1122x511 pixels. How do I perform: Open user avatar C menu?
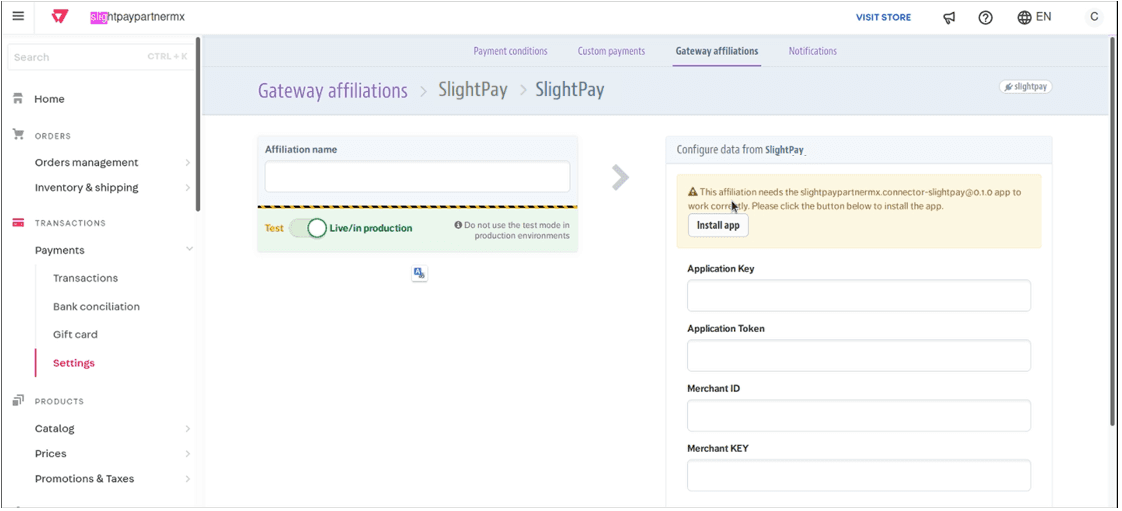(1093, 16)
